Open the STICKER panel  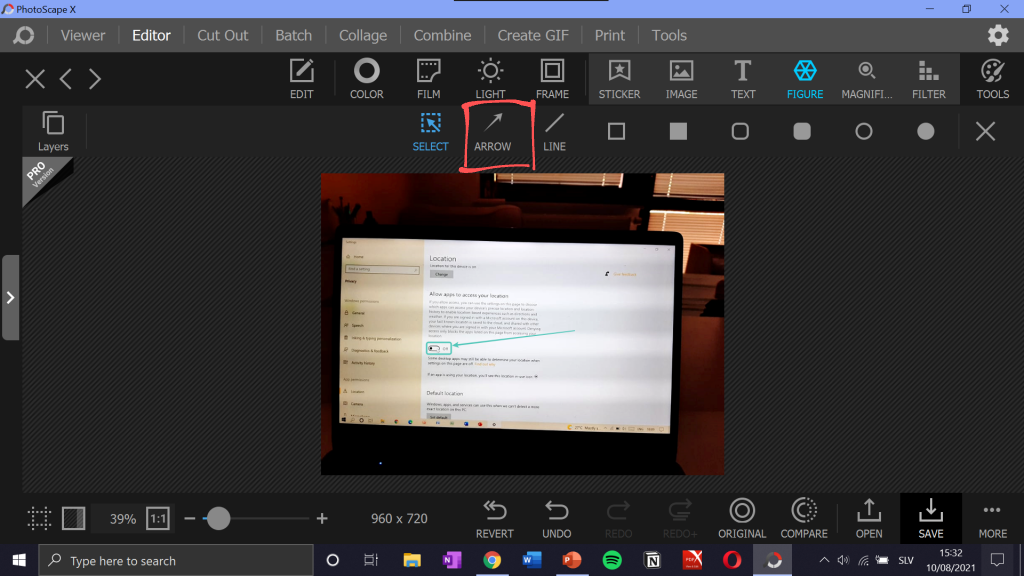pyautogui.click(x=619, y=79)
